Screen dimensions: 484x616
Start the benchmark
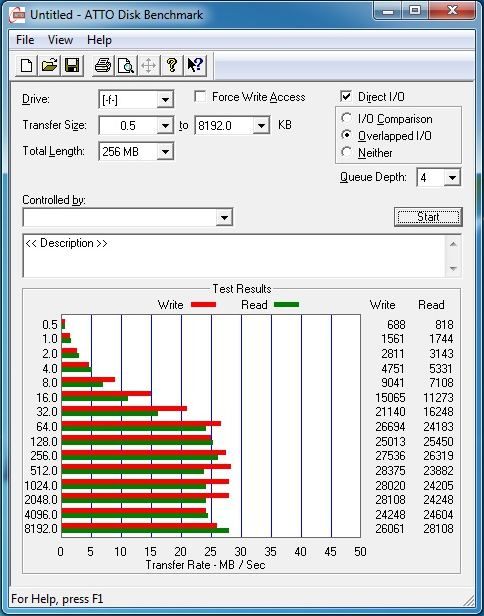(428, 217)
